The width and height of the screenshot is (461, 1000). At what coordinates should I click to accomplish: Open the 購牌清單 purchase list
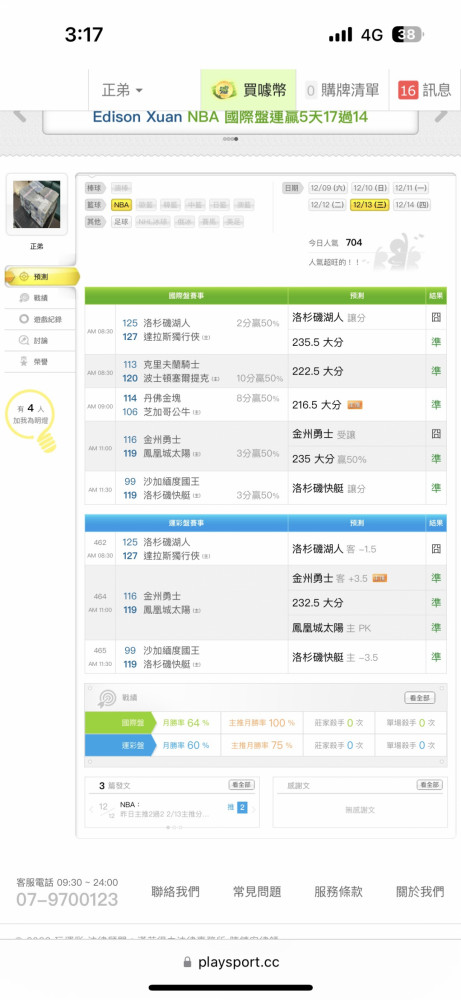343,90
